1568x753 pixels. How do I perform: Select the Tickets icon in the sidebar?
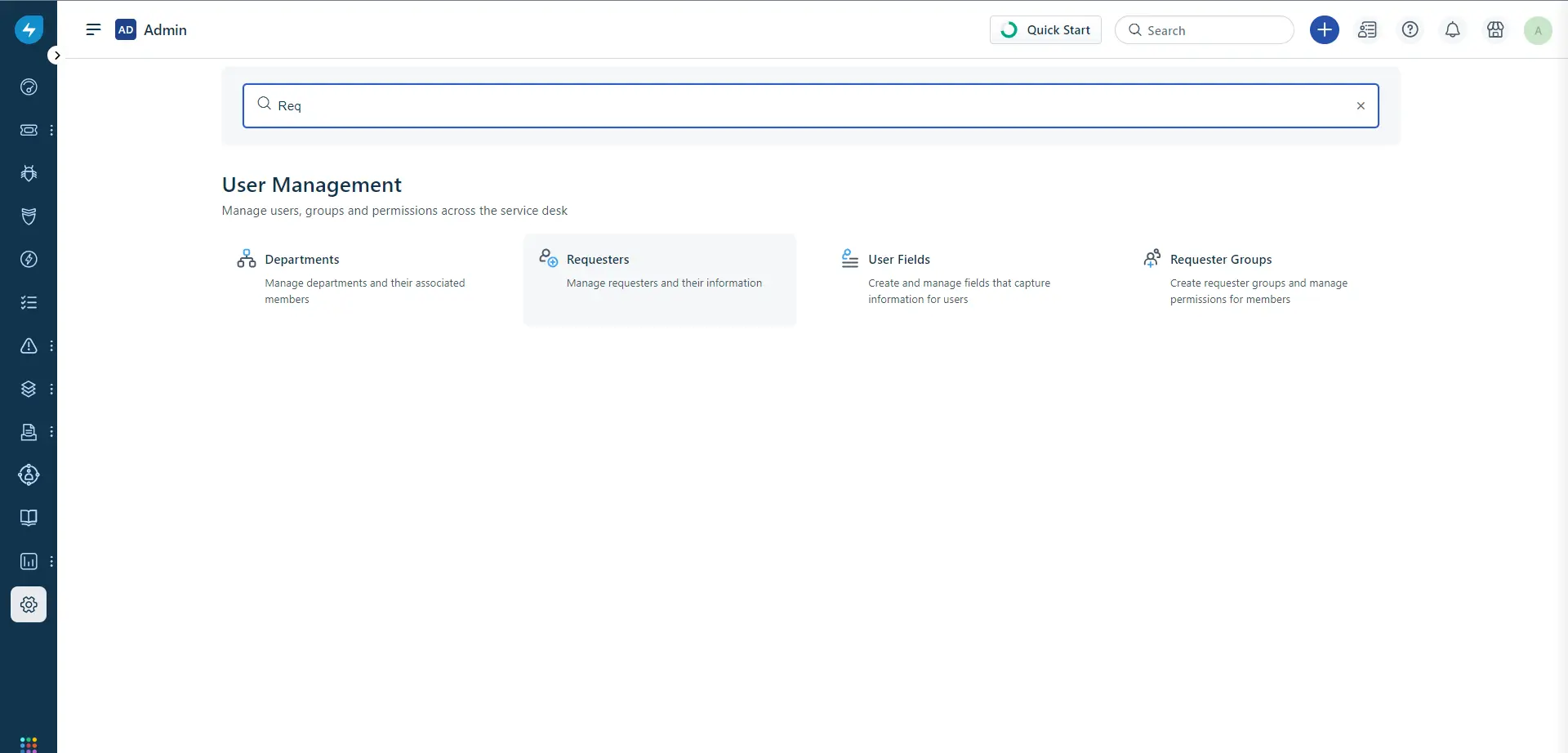pyautogui.click(x=29, y=130)
